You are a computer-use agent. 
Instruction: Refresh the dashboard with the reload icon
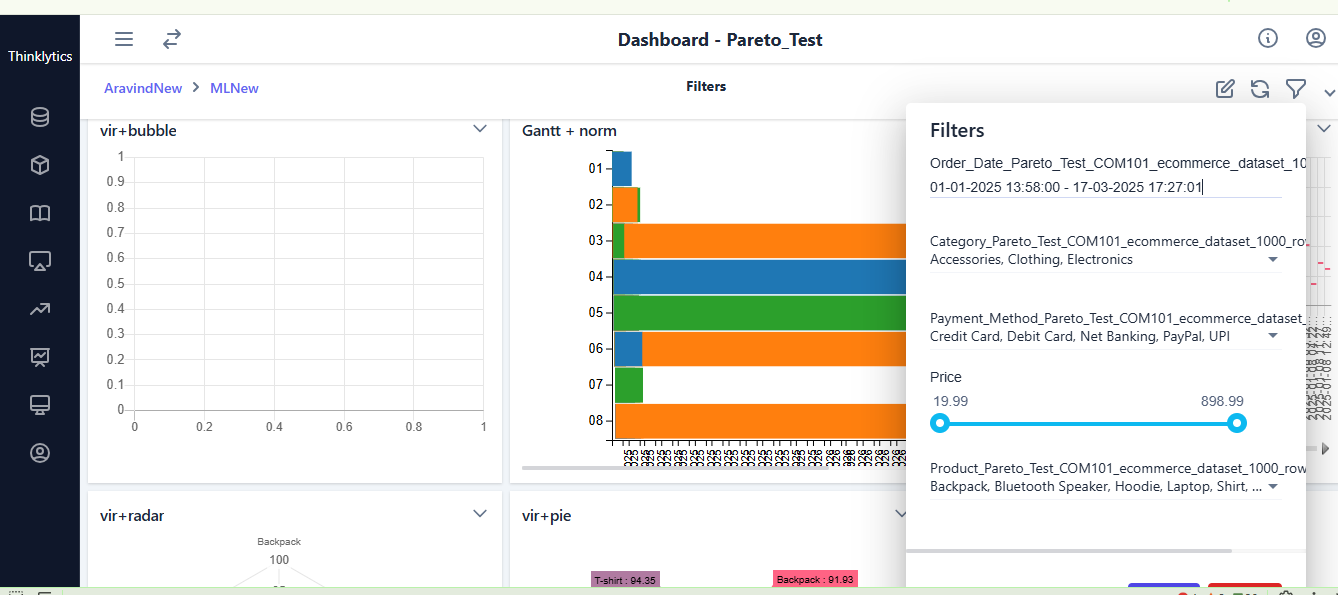point(1260,89)
